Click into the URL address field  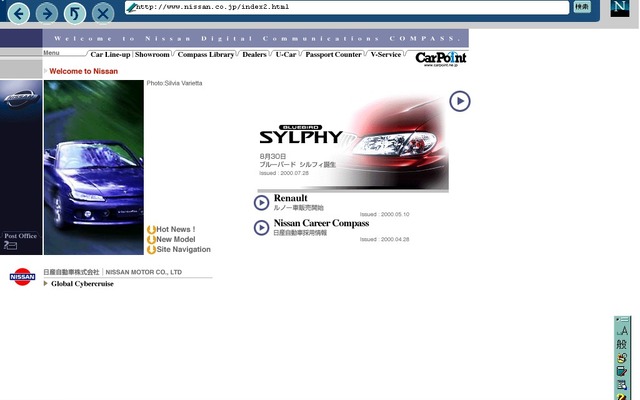[347, 7]
